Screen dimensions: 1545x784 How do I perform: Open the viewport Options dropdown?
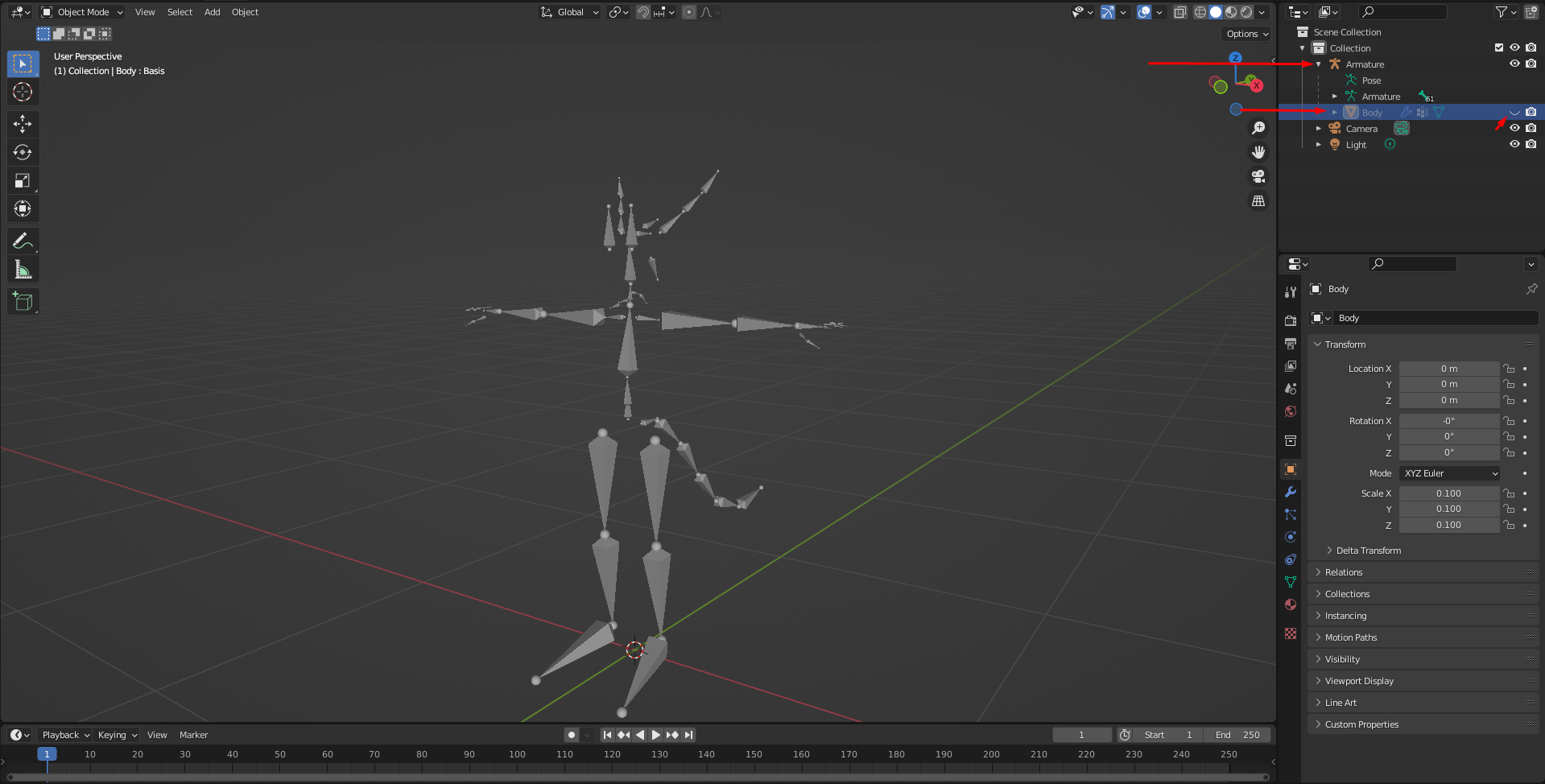point(1246,34)
